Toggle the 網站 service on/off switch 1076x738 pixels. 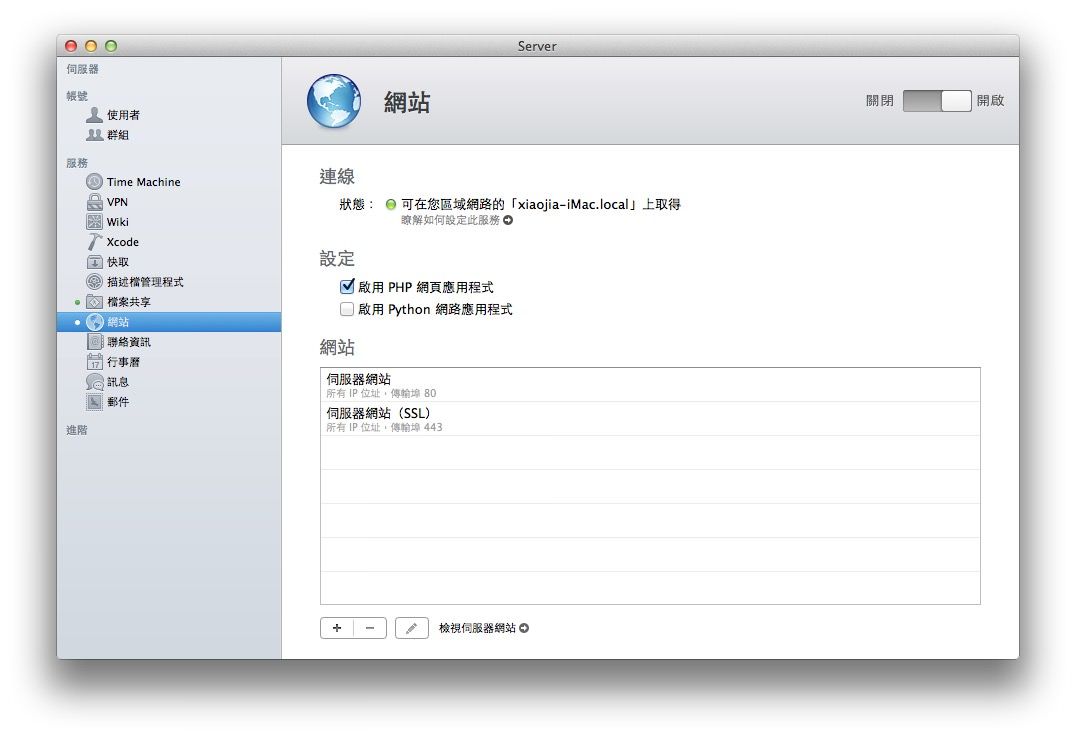click(x=936, y=101)
